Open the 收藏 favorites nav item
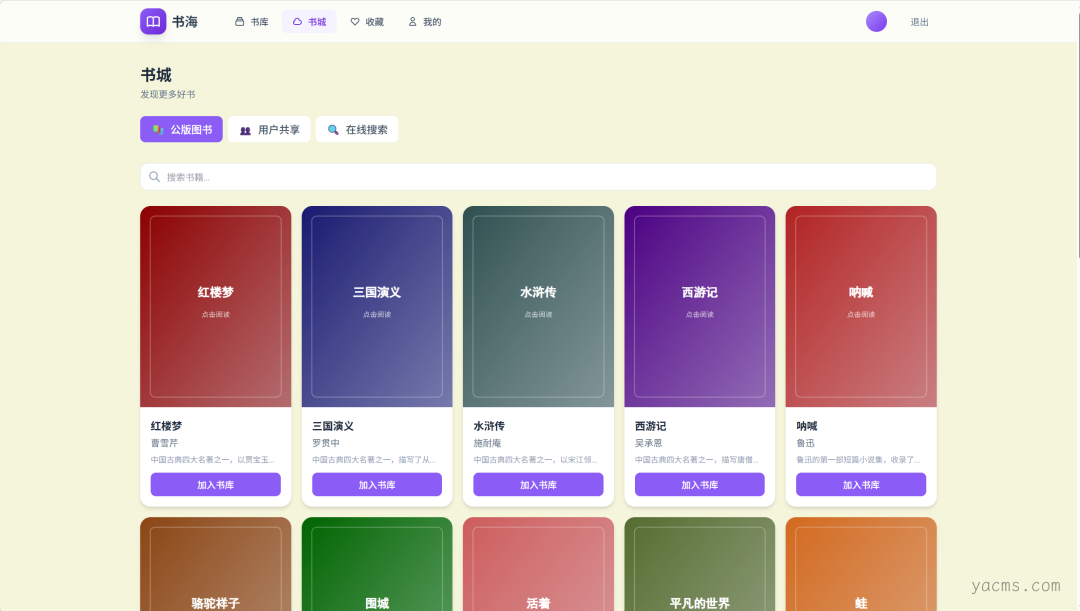Screen dimensions: 1080x611 (366, 22)
